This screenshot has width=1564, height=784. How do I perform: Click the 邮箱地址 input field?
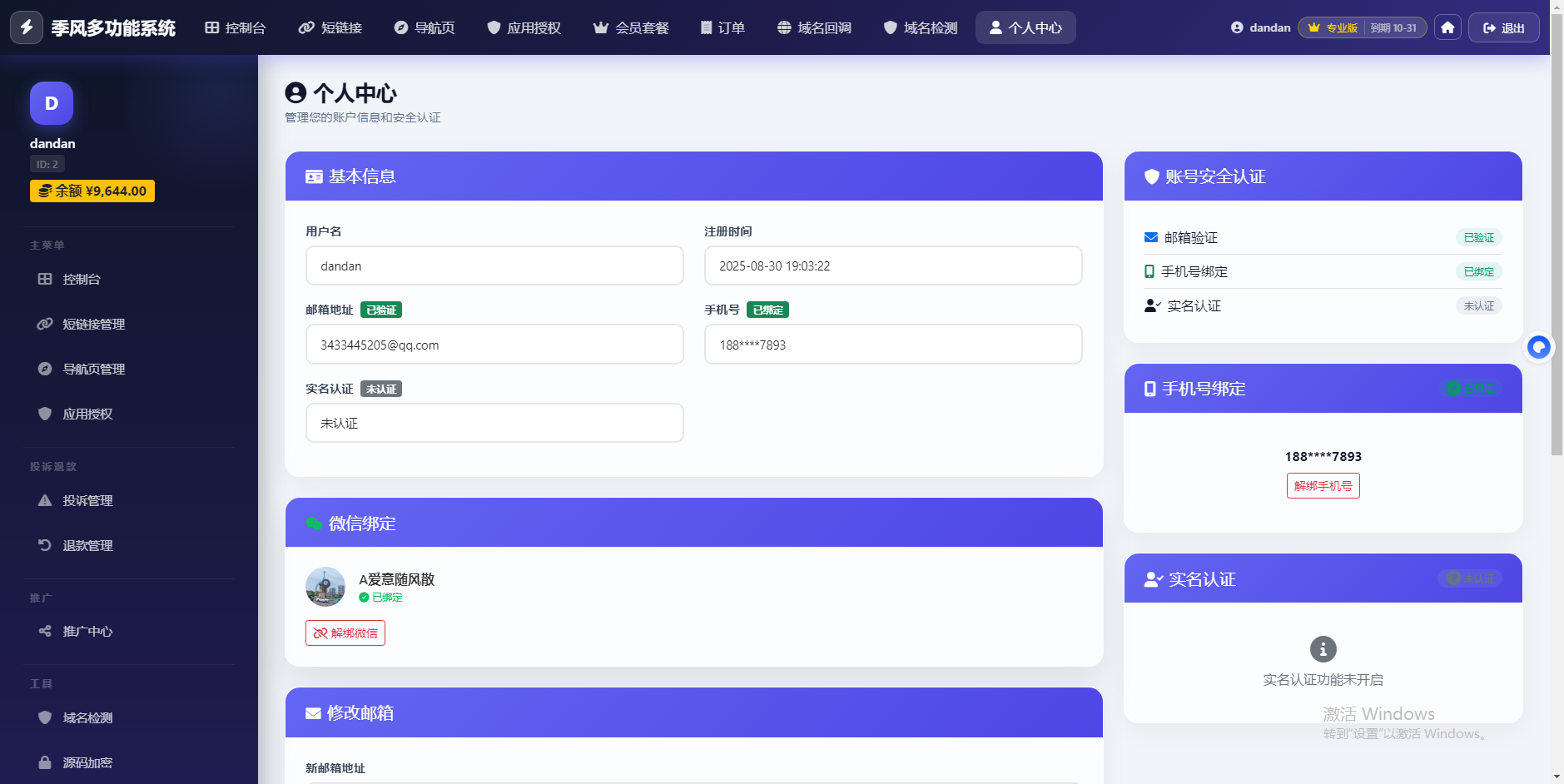click(x=494, y=345)
